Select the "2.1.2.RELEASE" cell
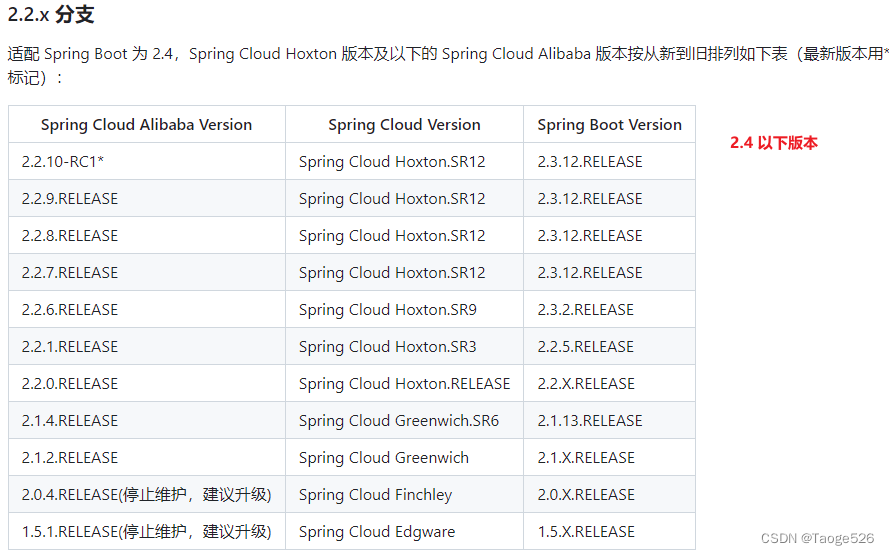The height and width of the screenshot is (555, 889). 147,457
